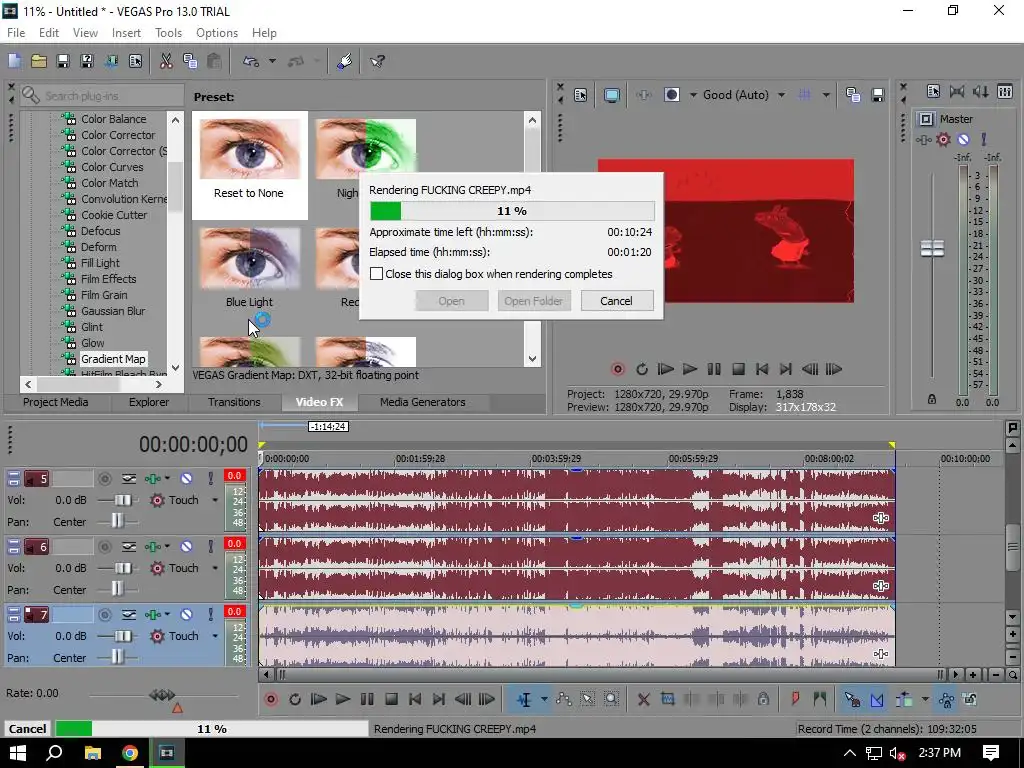Click the Open Folder button in dialog
The width and height of the screenshot is (1024, 768).
tap(534, 301)
